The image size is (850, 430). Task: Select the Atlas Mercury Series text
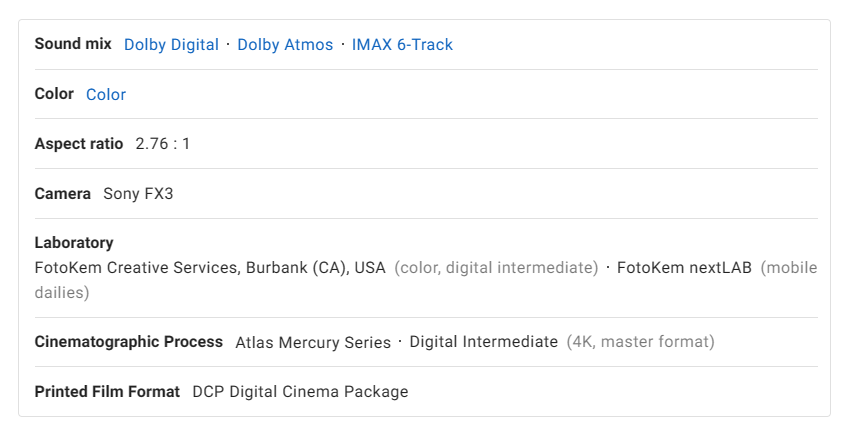point(313,343)
